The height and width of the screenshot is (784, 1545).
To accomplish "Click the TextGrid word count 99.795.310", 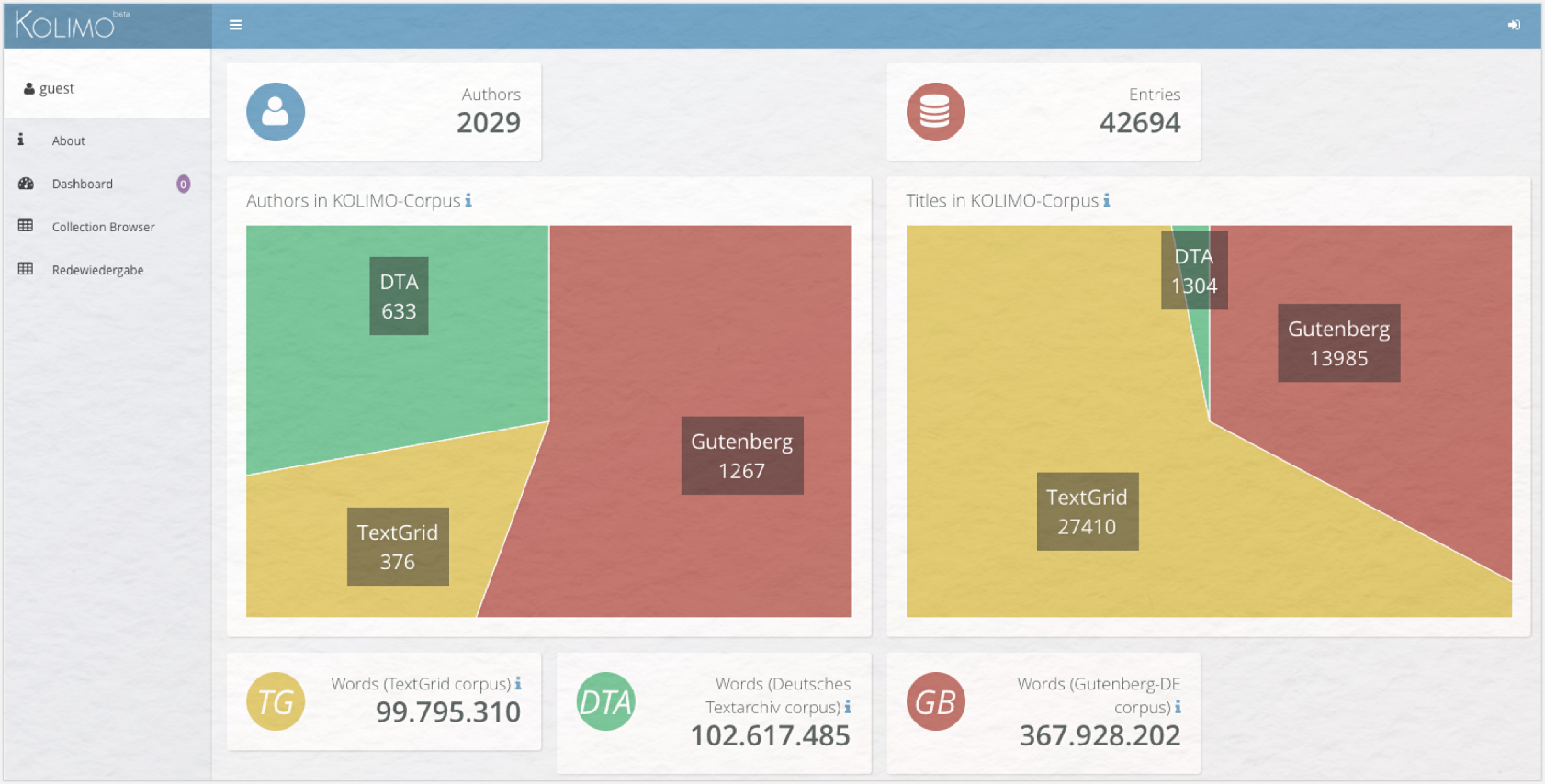I will 448,712.
